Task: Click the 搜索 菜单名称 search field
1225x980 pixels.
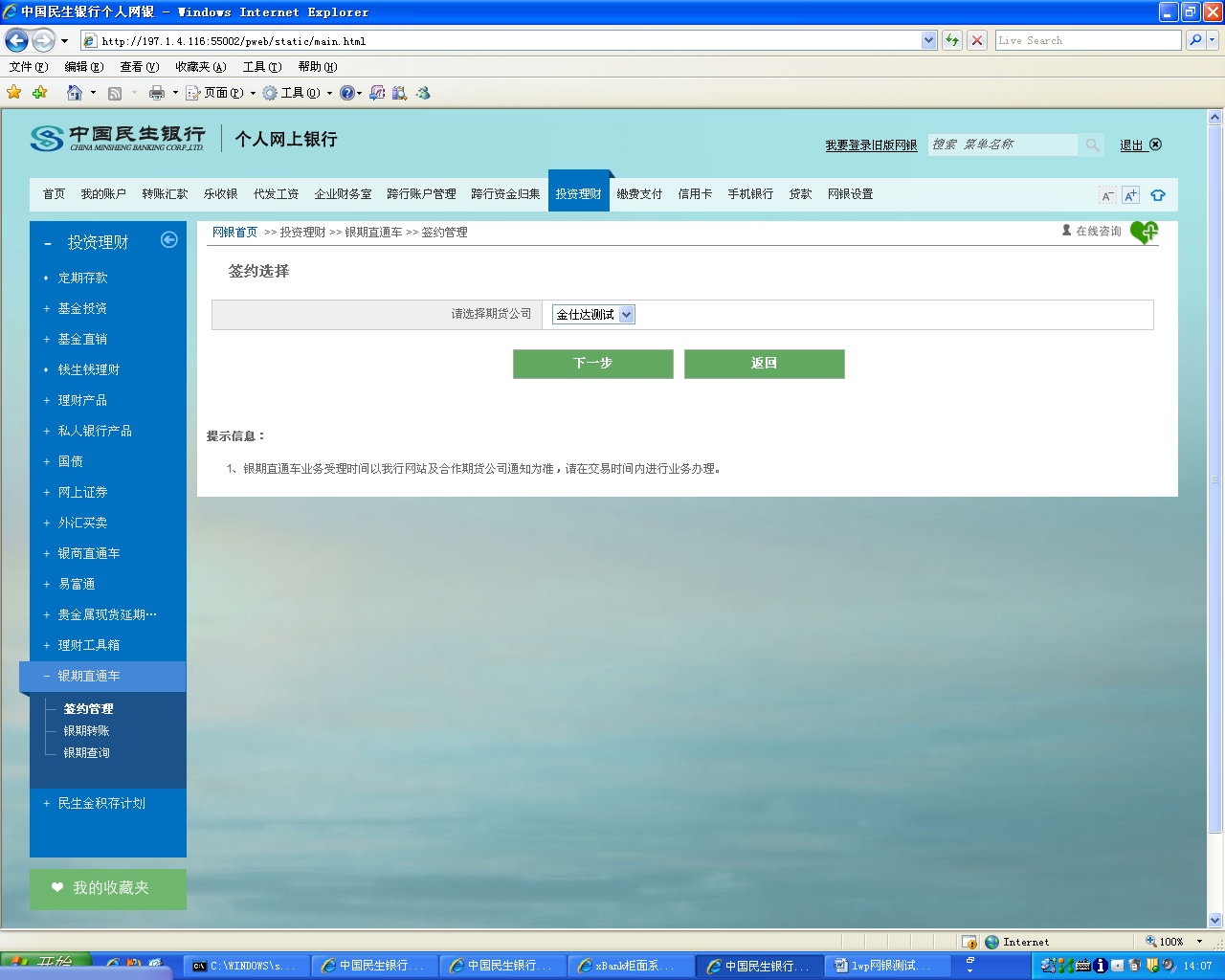Action: pyautogui.click(x=1003, y=145)
